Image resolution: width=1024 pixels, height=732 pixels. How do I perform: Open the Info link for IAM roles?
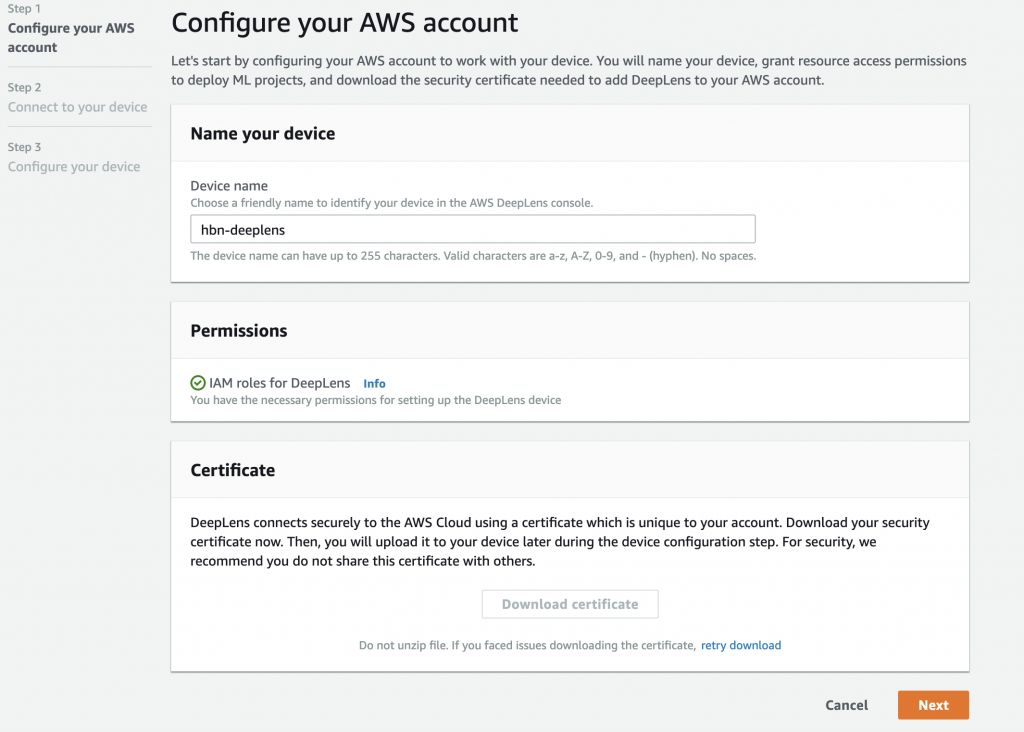point(374,383)
